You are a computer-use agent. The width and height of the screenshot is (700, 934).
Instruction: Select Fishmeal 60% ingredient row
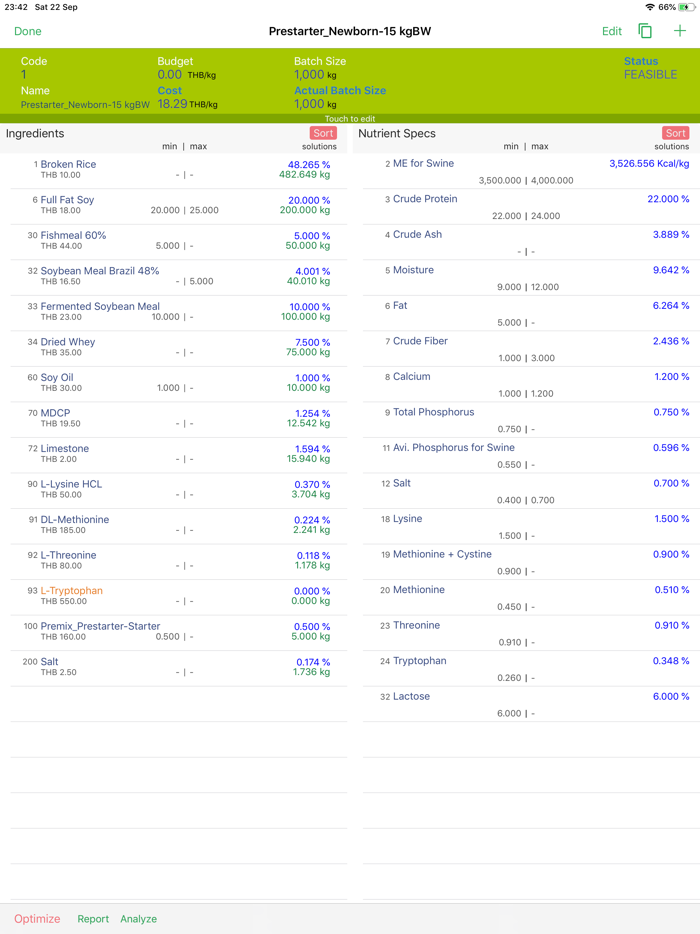click(179, 241)
